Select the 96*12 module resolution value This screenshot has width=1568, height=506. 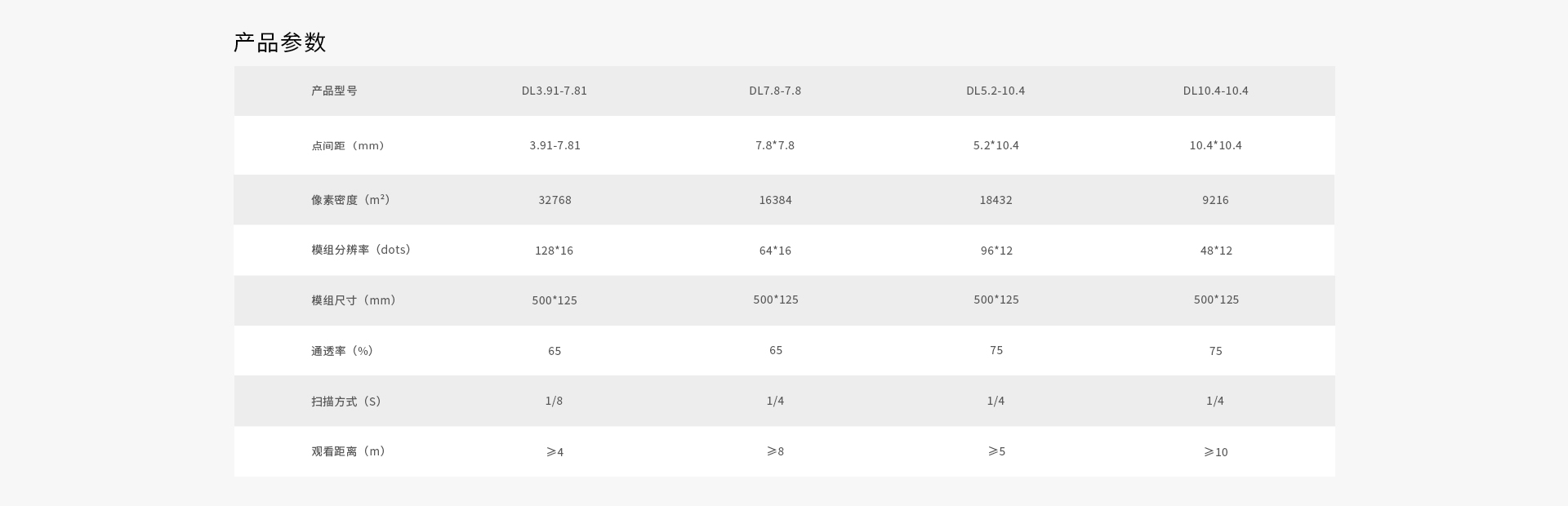996,251
